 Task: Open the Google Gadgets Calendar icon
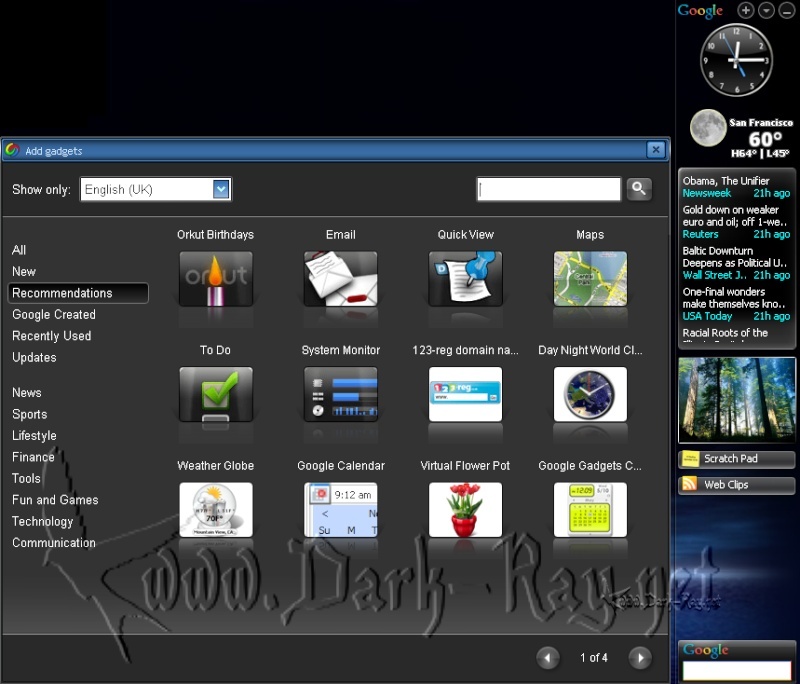pos(590,510)
